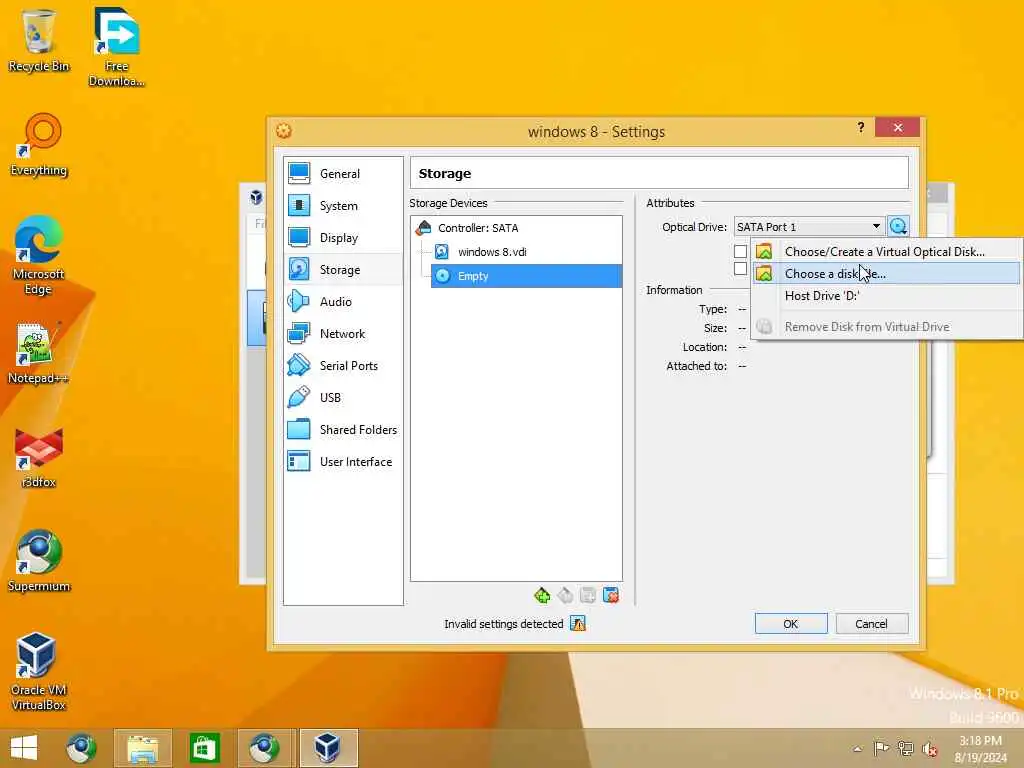
Task: Click the add new storage controller icon
Action: point(542,596)
